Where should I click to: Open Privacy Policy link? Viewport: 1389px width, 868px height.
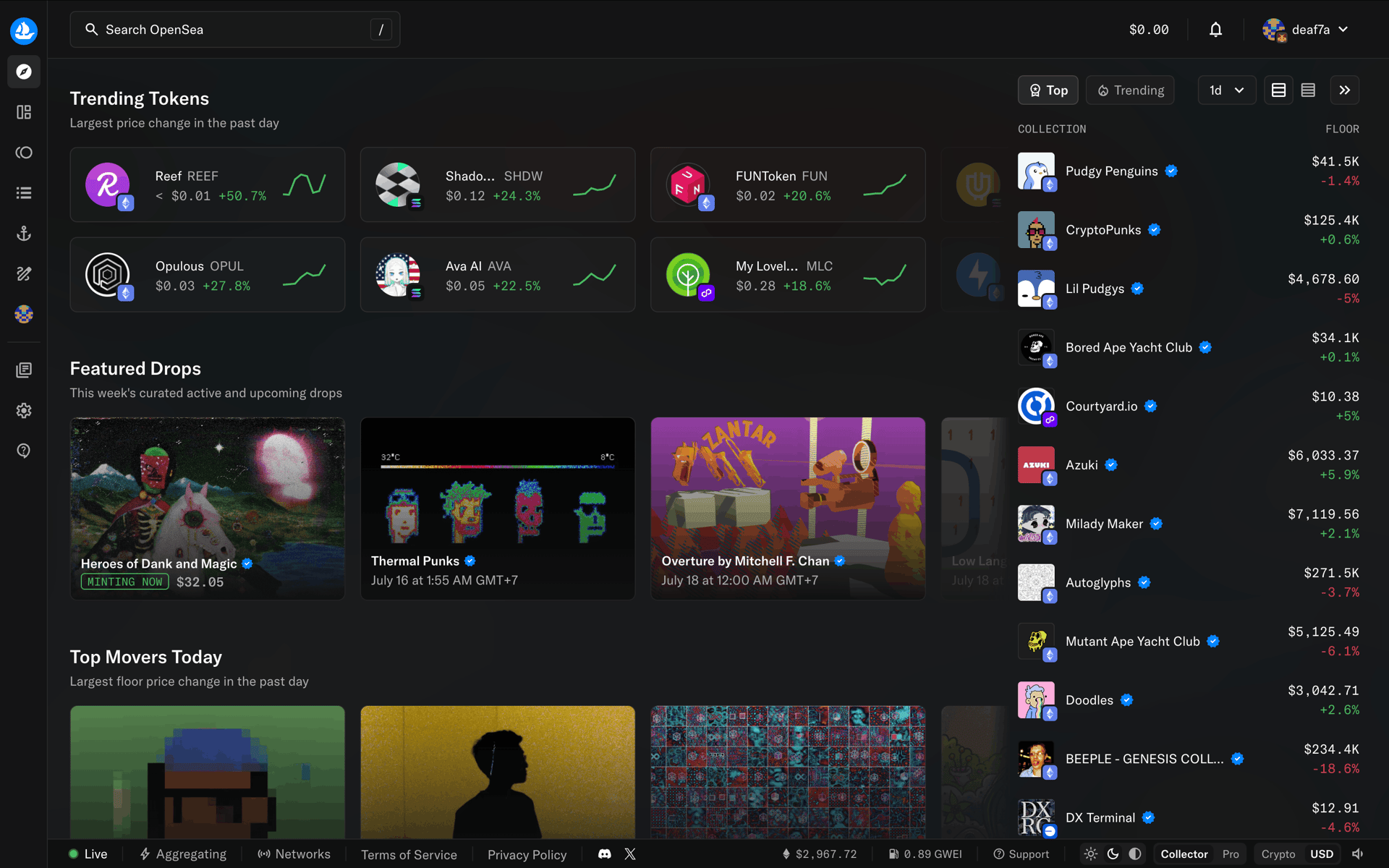tap(527, 854)
